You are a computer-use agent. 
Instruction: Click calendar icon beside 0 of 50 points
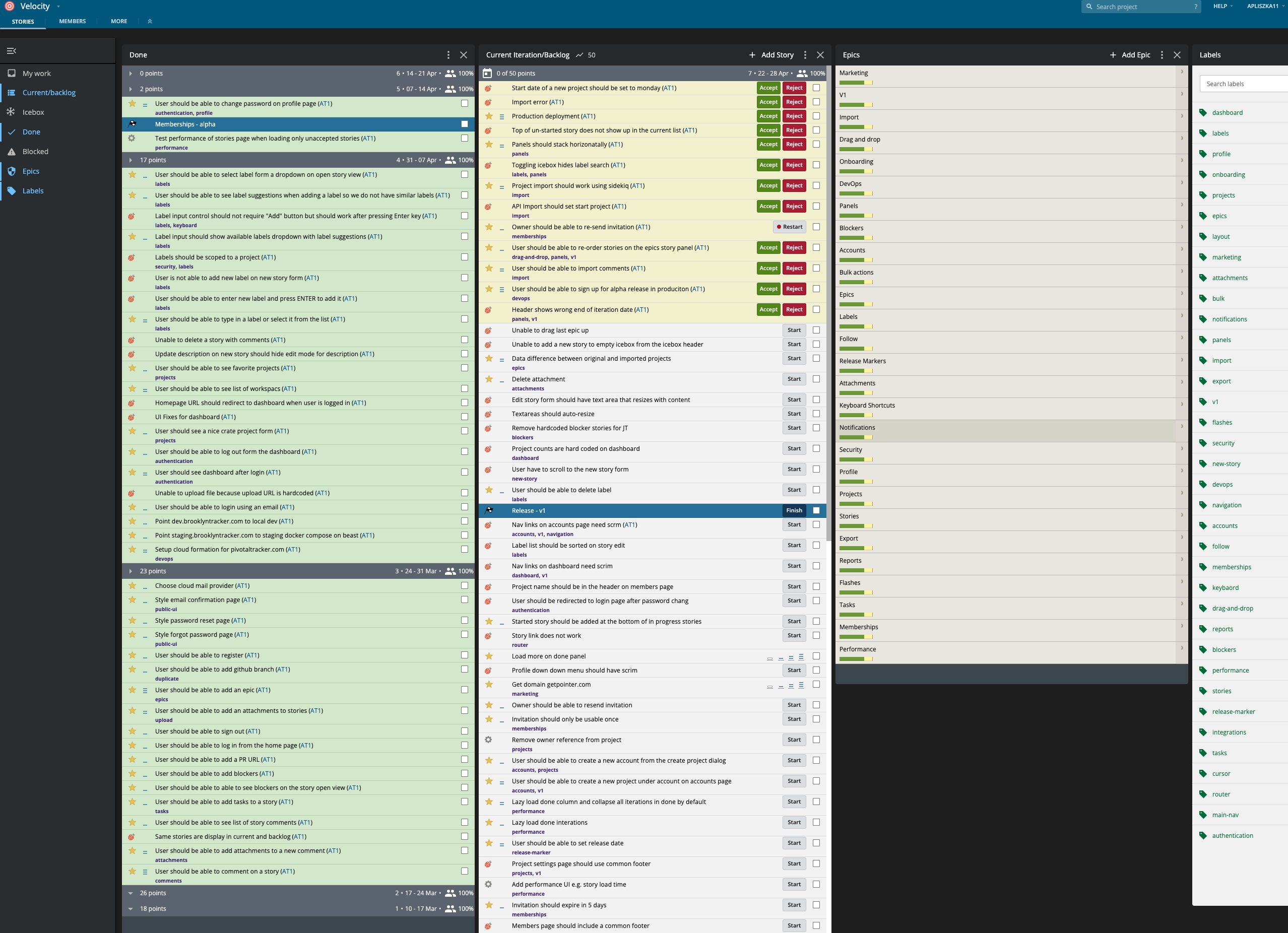point(487,73)
